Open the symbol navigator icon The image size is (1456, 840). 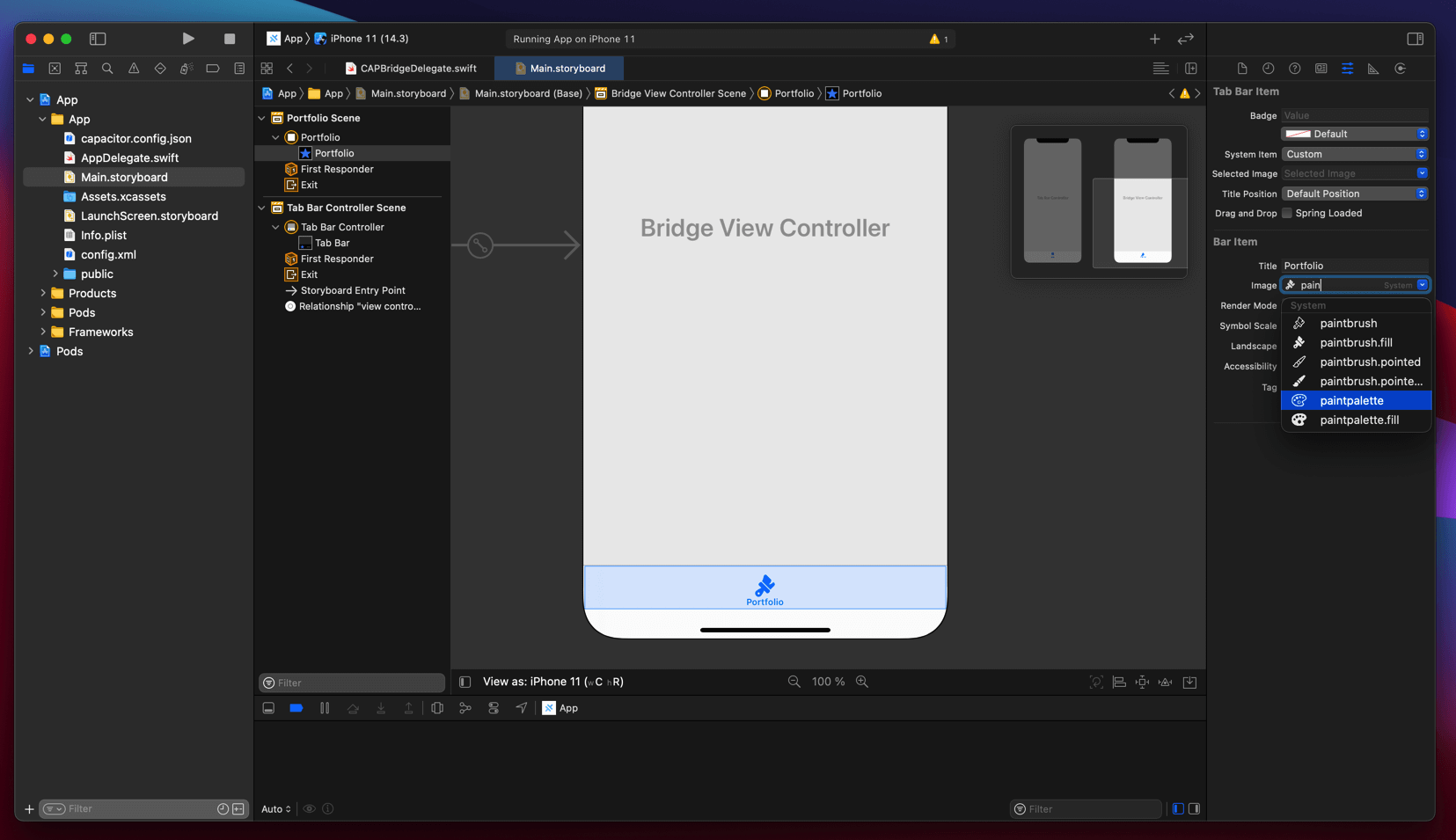[81, 69]
